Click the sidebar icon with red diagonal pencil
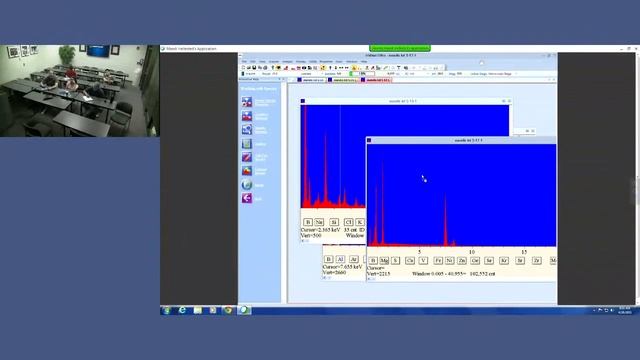This screenshot has width=640, height=360. tap(247, 157)
